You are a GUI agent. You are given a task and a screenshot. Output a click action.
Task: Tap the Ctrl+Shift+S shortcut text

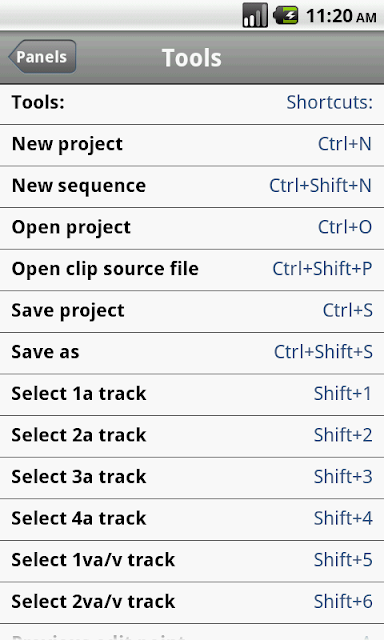pos(323,352)
